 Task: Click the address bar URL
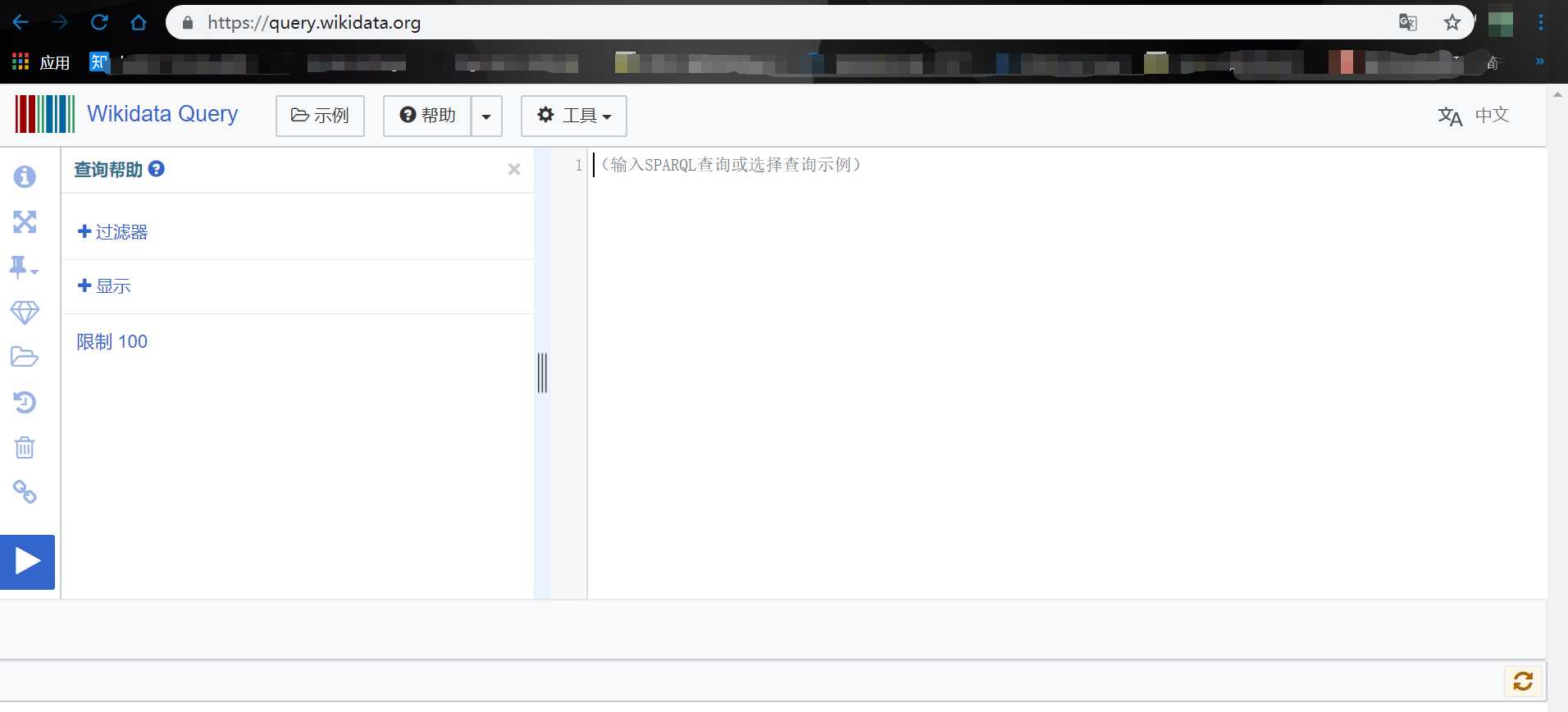click(314, 23)
